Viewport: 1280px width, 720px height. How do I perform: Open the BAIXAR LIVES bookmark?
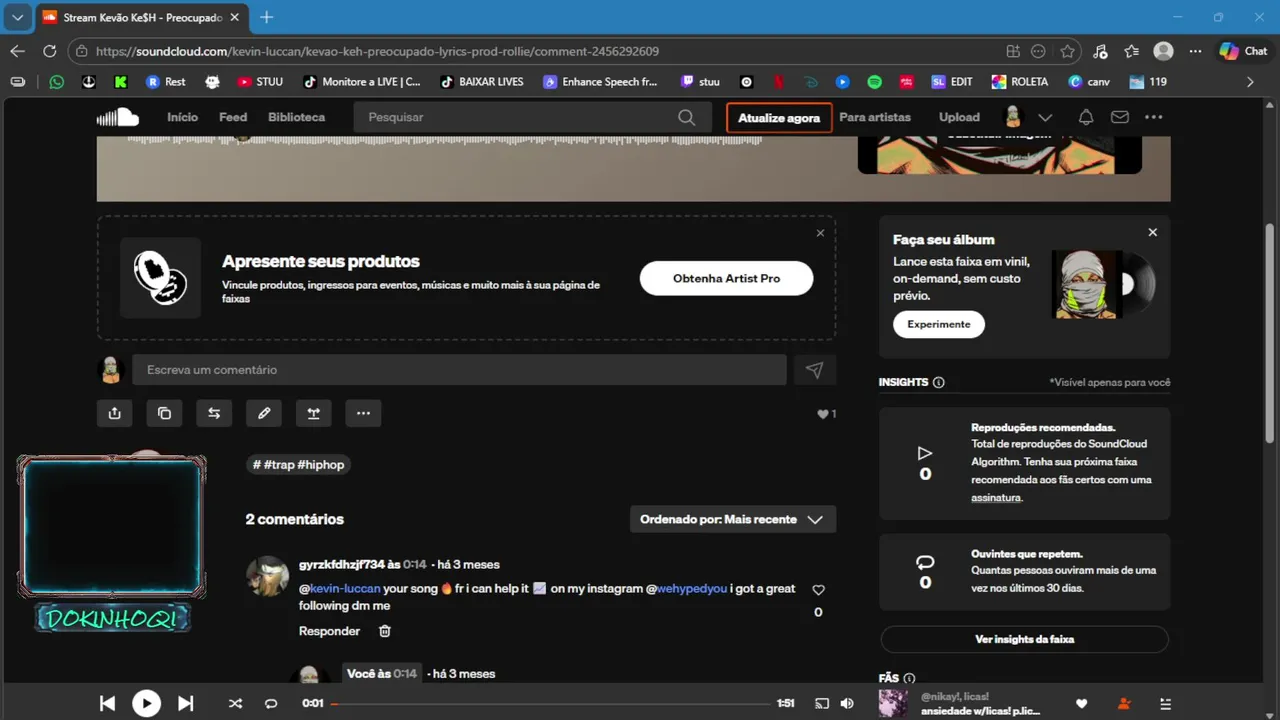(x=482, y=82)
